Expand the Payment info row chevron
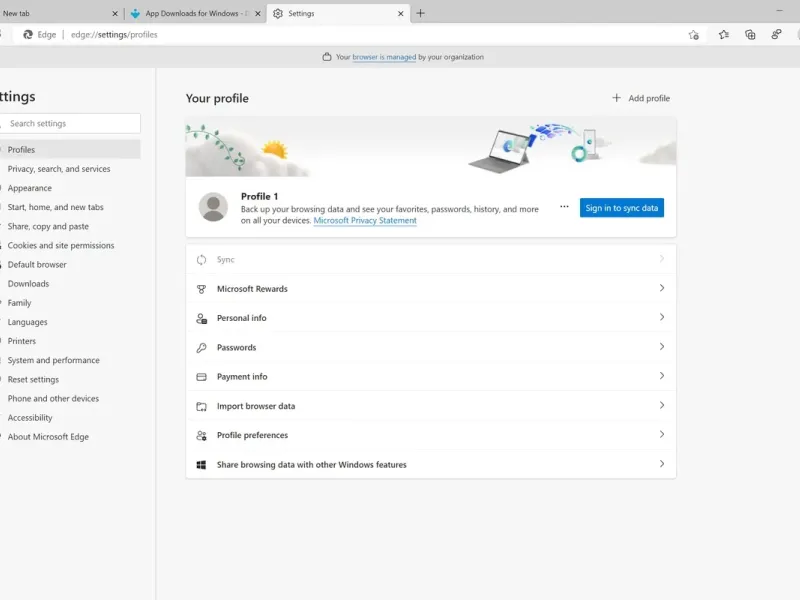This screenshot has height=600, width=800. click(662, 376)
